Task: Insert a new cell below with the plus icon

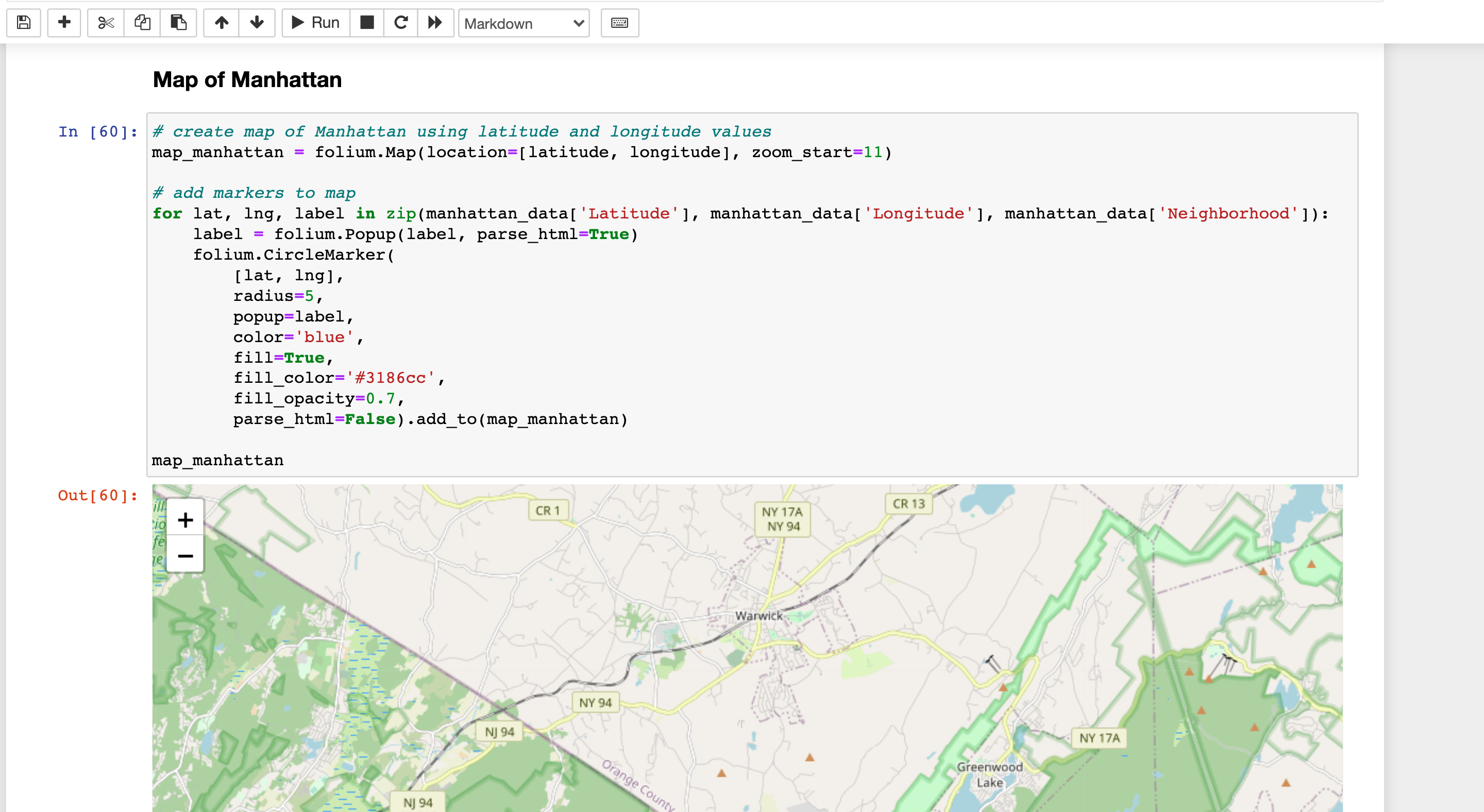Action: click(x=64, y=23)
